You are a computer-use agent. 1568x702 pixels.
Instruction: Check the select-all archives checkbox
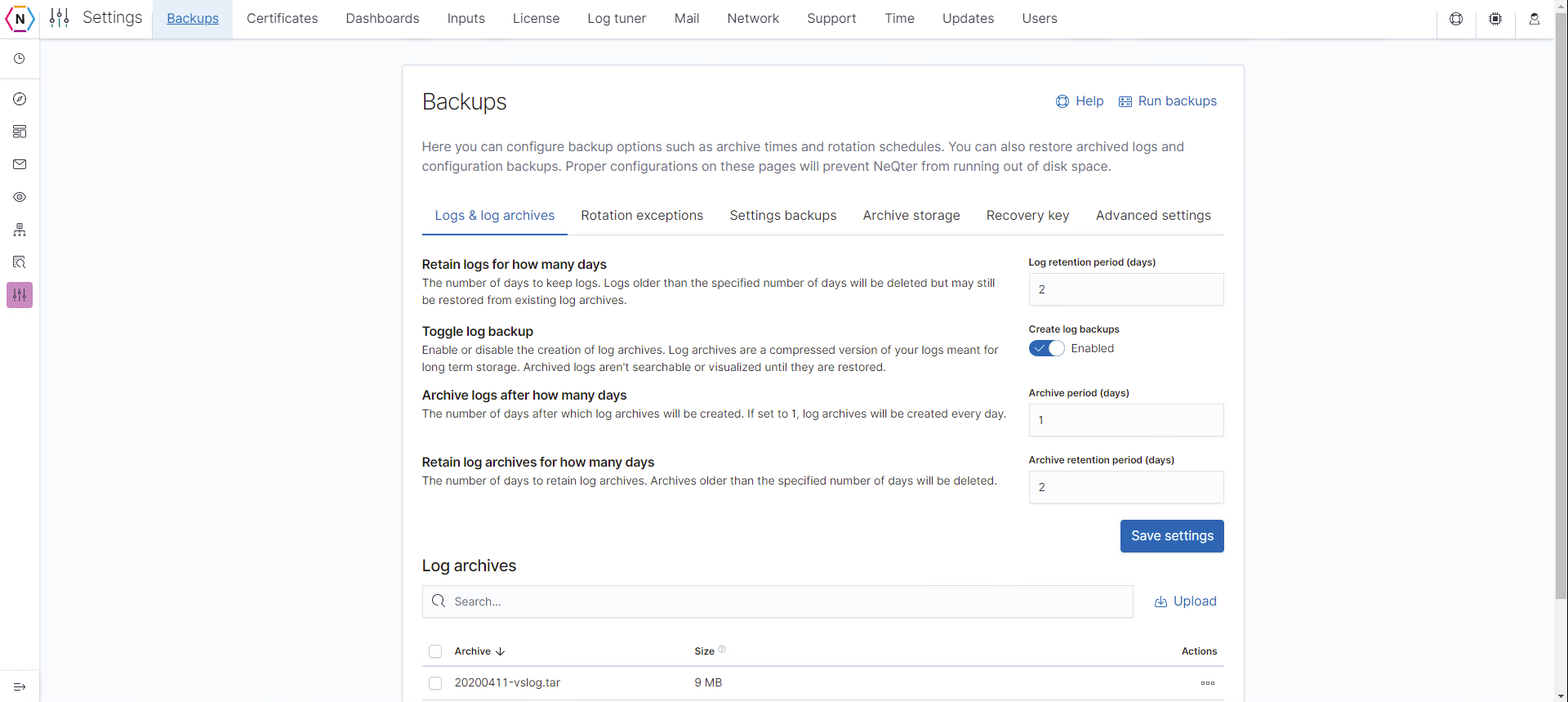(435, 651)
